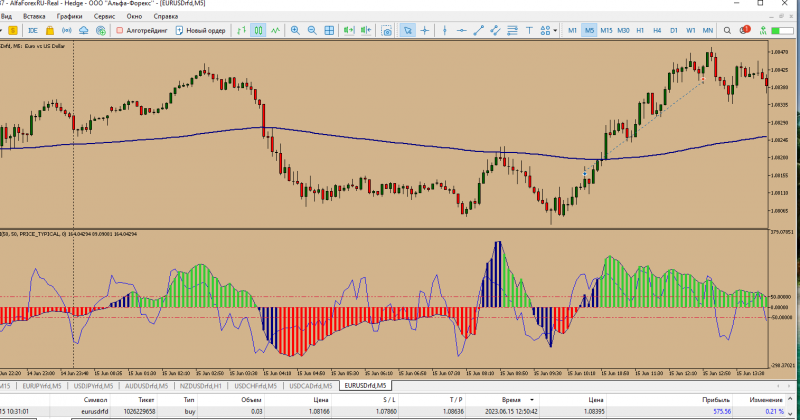Open the VPS cloud hosting icon
This screenshot has height=420, width=800.
point(84,31)
